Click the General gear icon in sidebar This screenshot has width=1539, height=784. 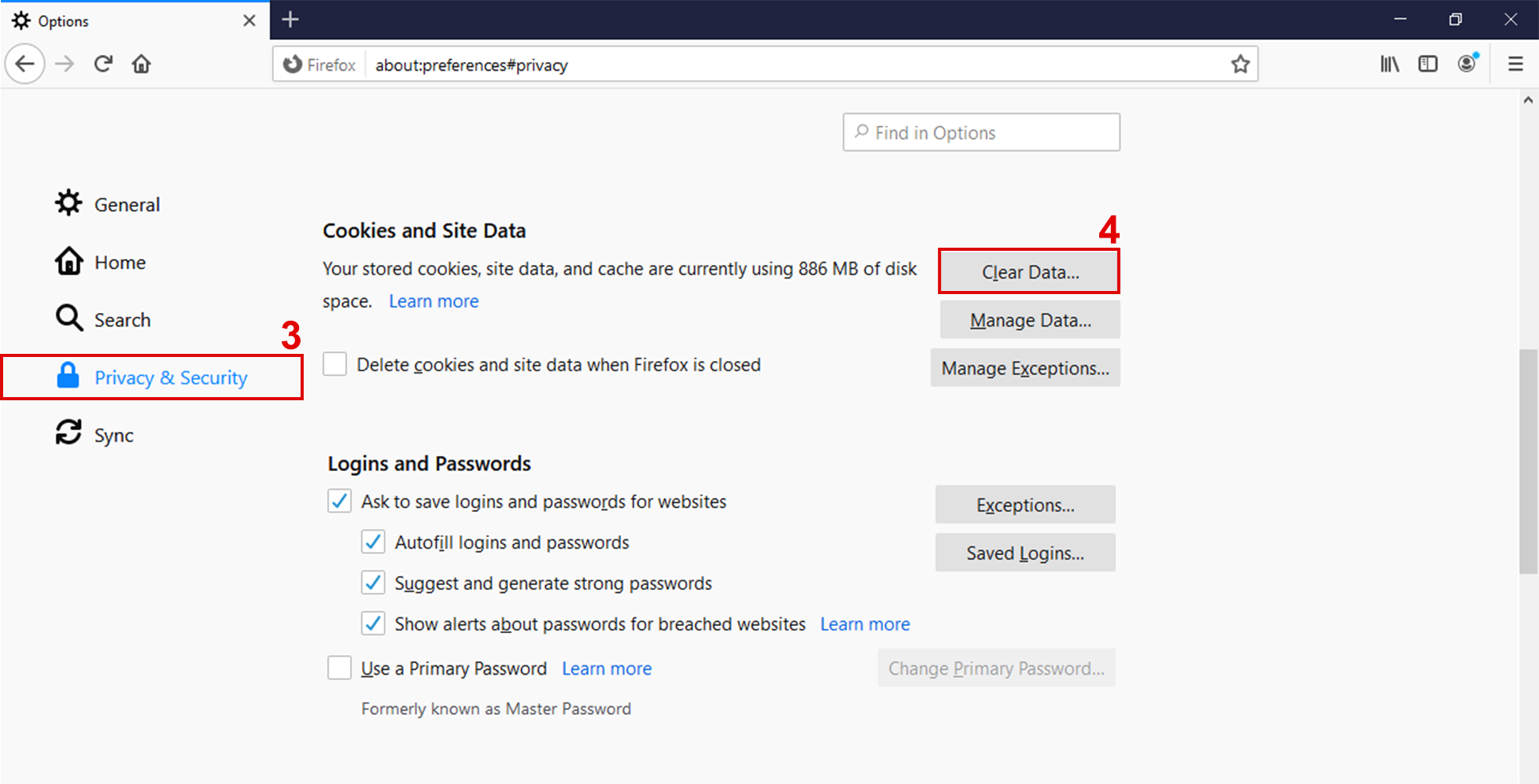click(68, 203)
